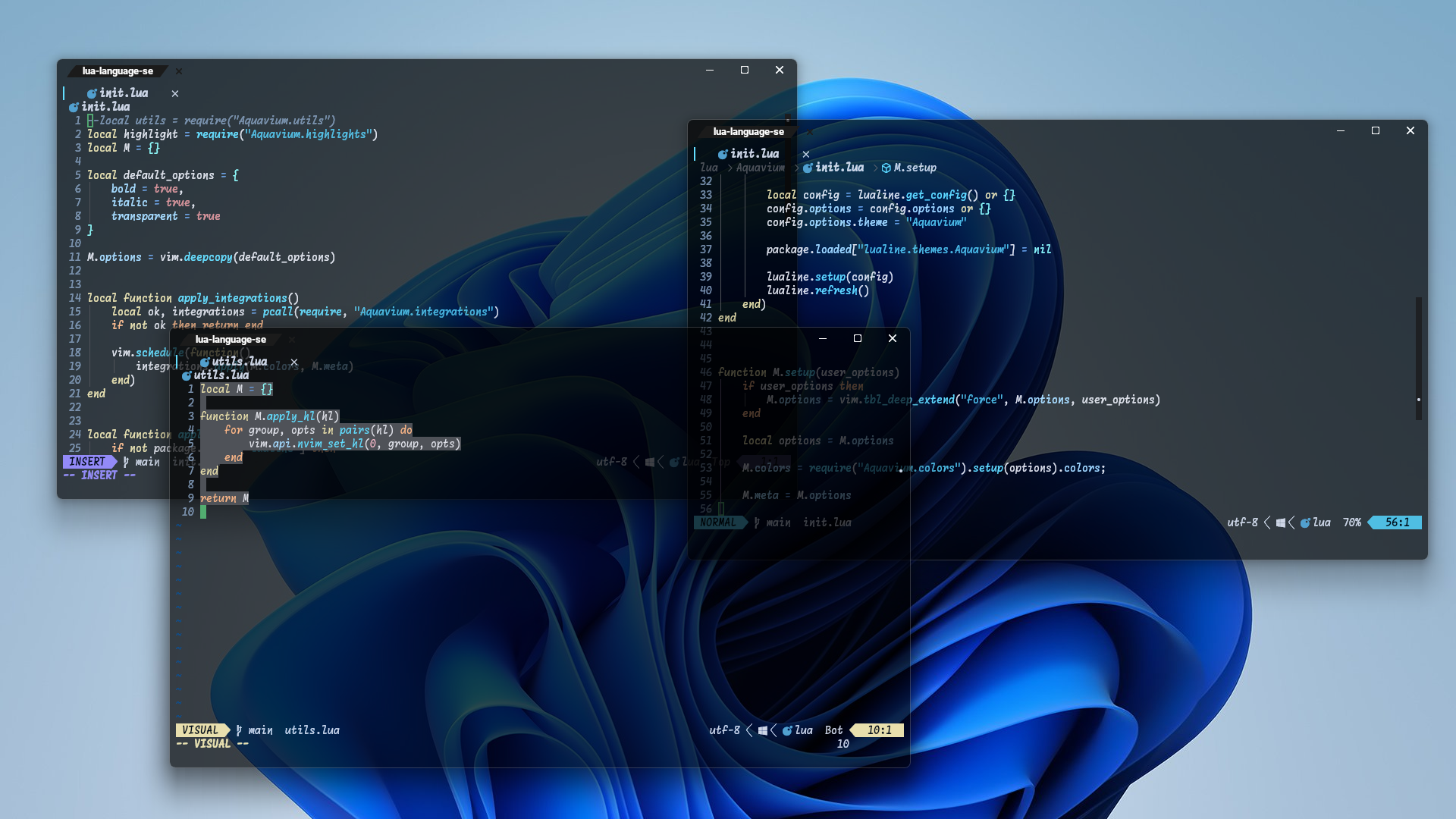
Task: Close the terminal tab of the INSERT-mode window
Action: (x=179, y=71)
